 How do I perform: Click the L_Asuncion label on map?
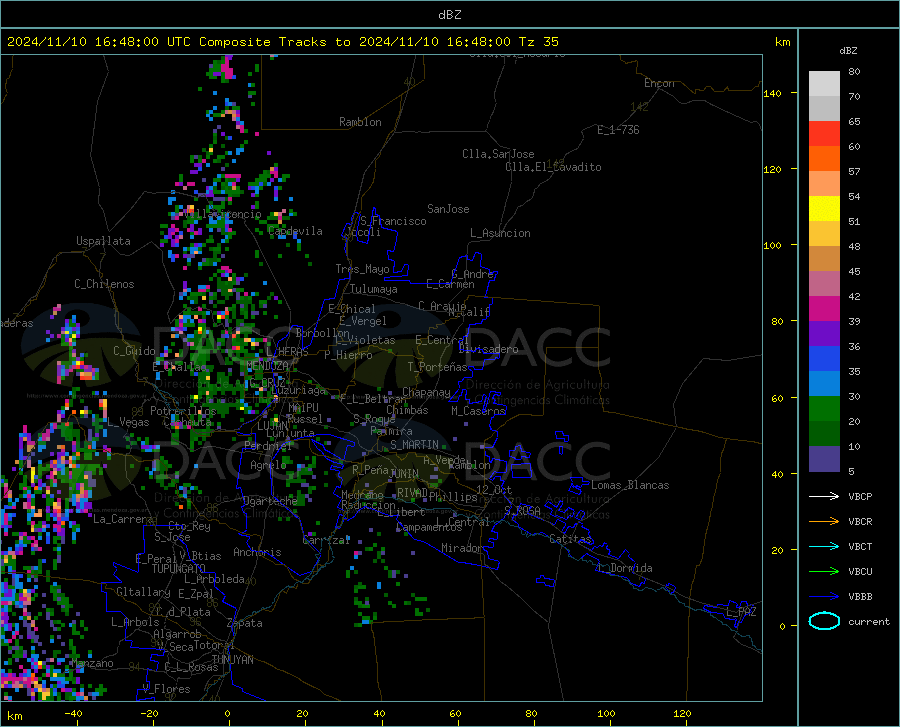pyautogui.click(x=500, y=233)
